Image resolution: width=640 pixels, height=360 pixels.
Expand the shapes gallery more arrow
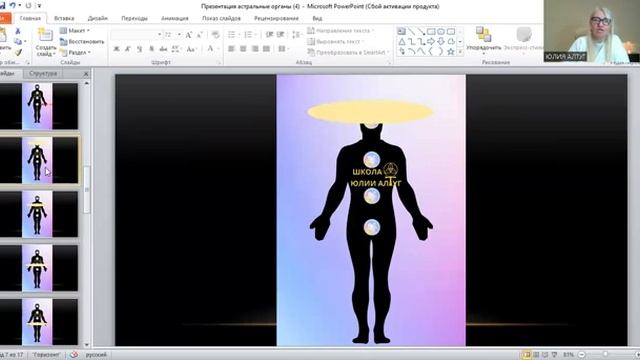460,52
